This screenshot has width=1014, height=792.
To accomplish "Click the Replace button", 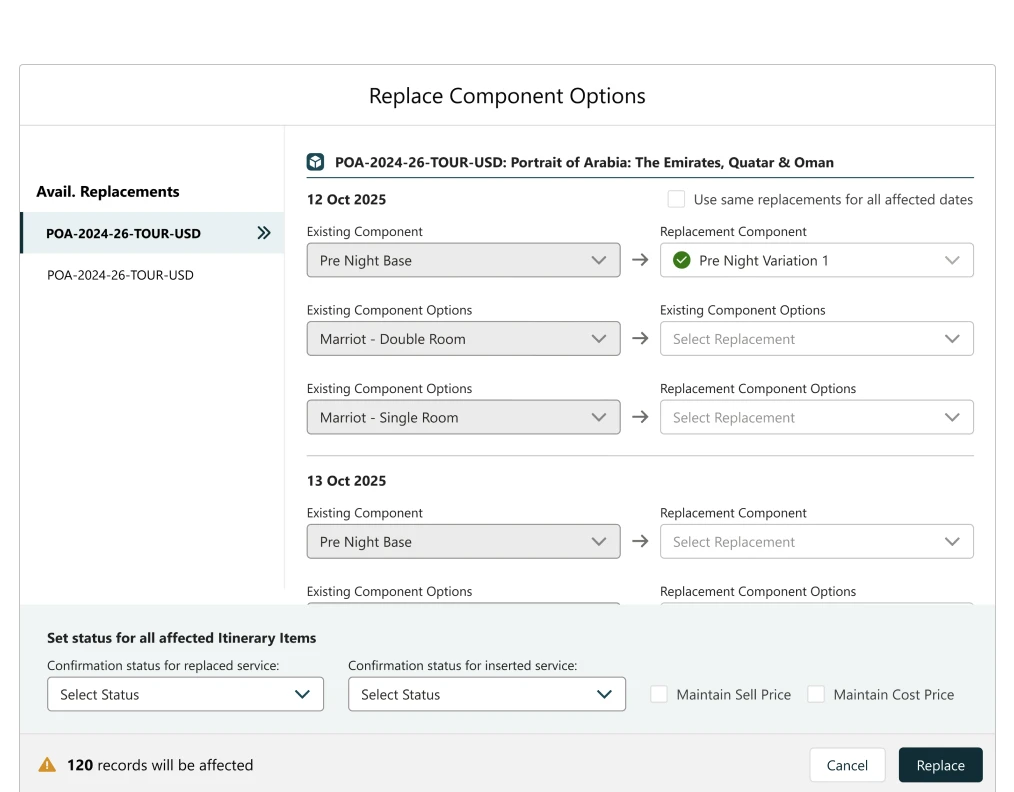I will click(x=940, y=765).
